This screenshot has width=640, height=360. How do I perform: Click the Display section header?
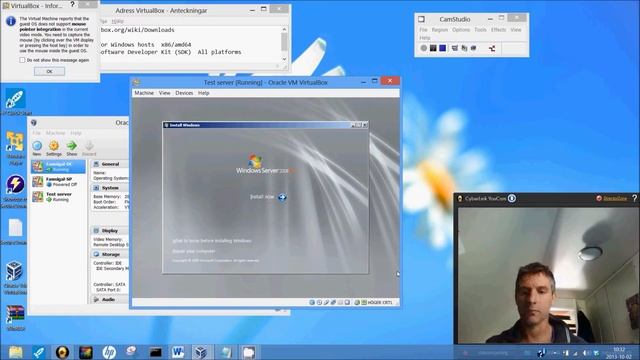[109, 231]
